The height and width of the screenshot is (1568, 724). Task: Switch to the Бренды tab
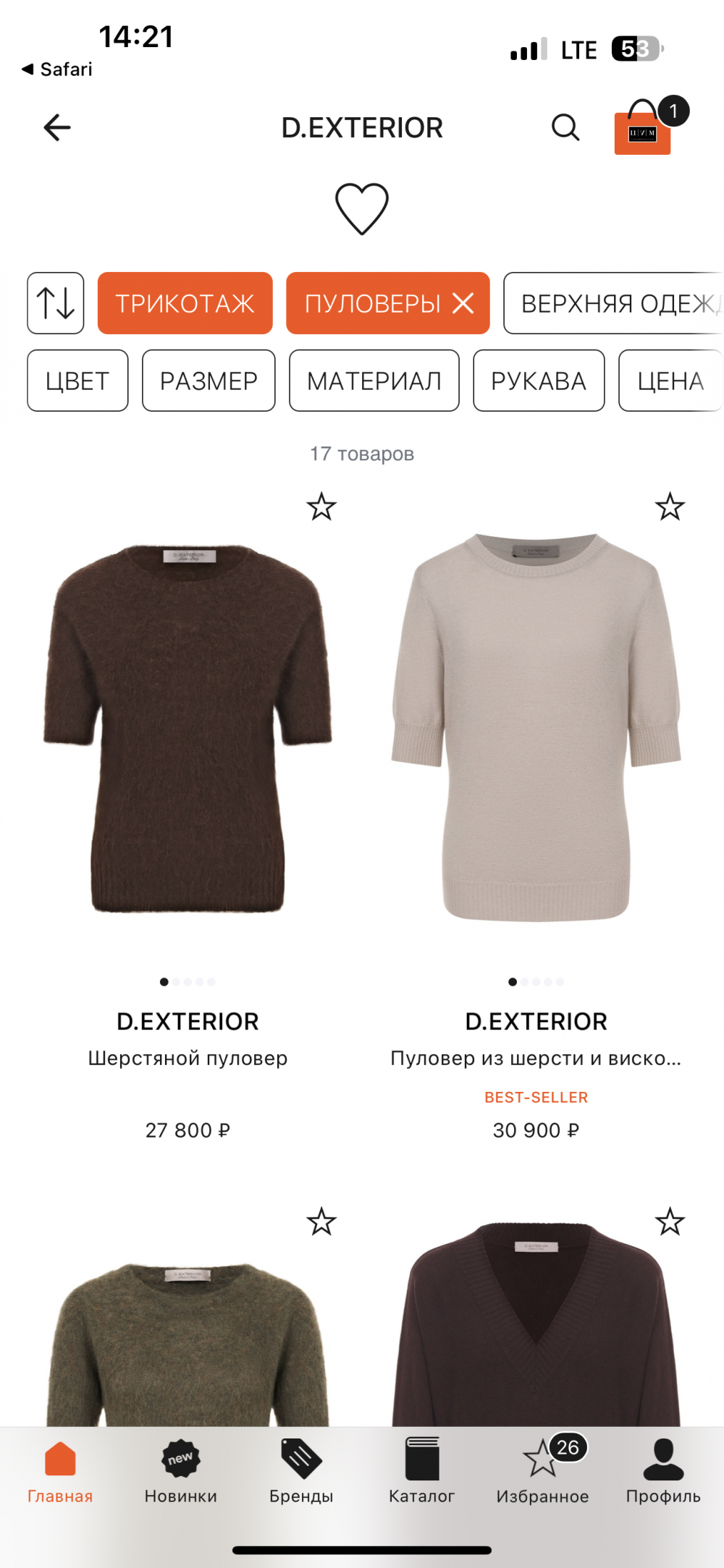click(x=301, y=1472)
